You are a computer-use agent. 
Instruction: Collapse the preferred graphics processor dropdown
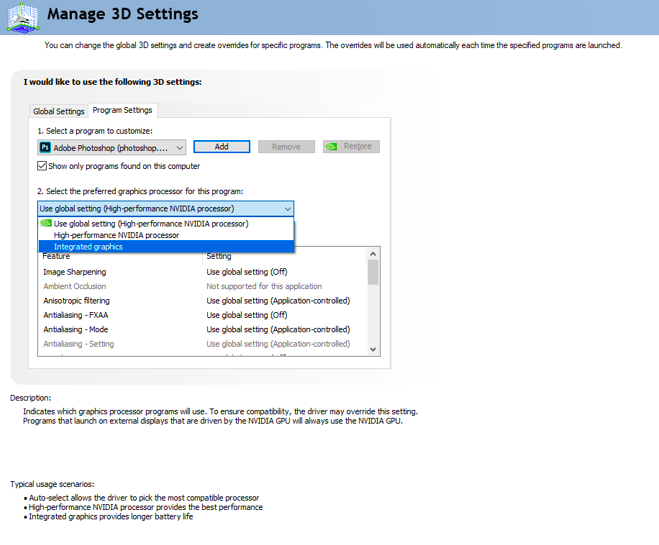[166, 208]
